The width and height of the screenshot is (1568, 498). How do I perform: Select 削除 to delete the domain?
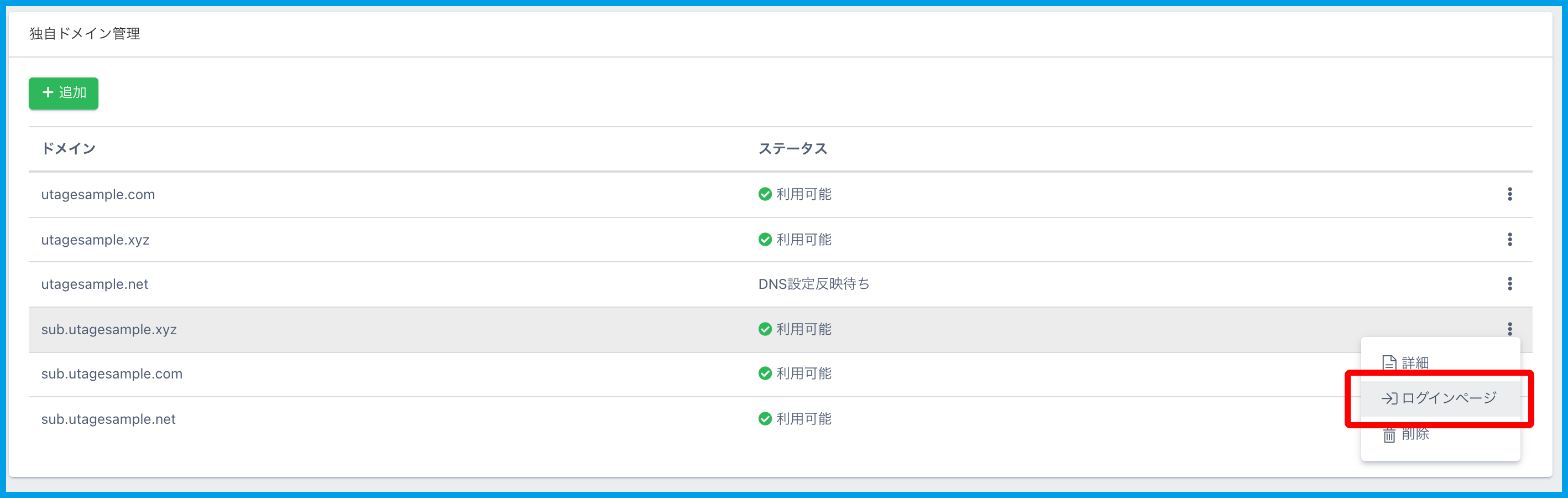point(1415,434)
